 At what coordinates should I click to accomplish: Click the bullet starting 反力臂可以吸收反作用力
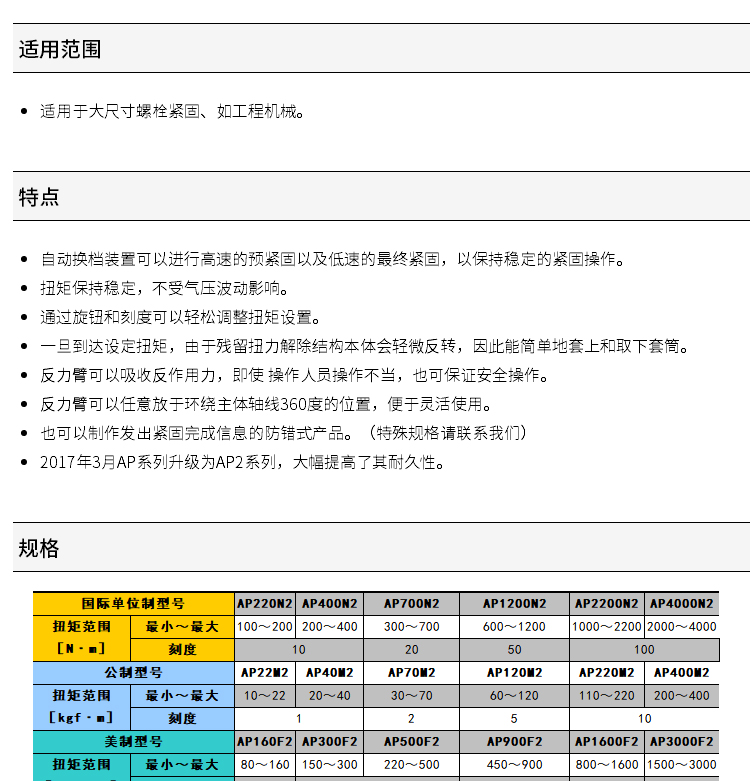(294, 375)
